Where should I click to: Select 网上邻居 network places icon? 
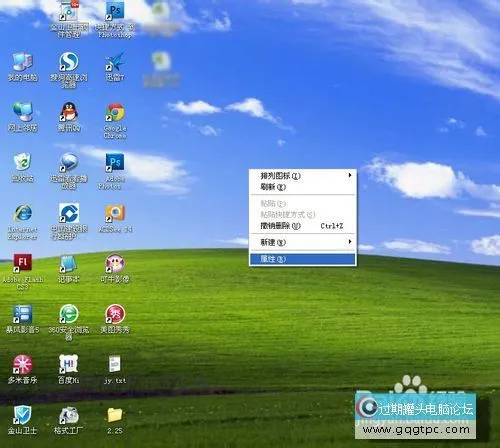pos(22,117)
